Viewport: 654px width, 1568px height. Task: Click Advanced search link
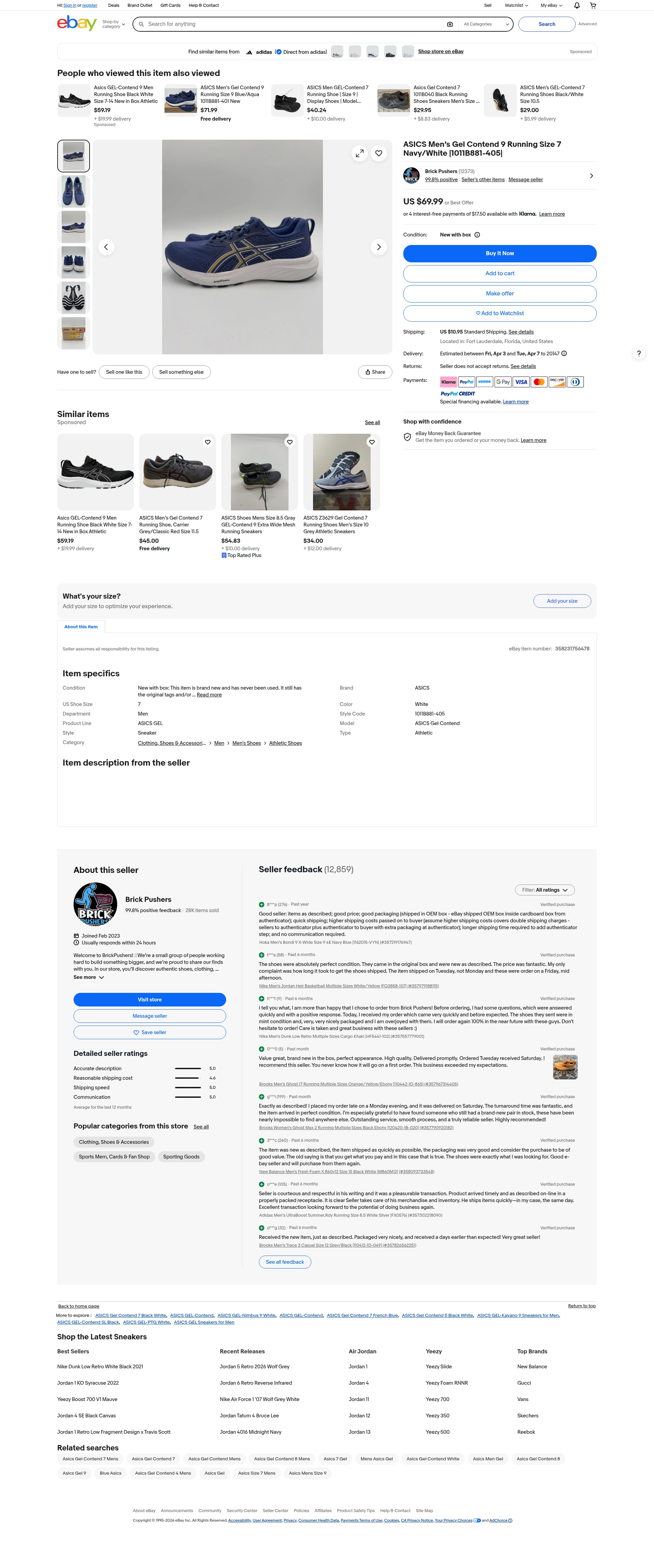(x=587, y=24)
